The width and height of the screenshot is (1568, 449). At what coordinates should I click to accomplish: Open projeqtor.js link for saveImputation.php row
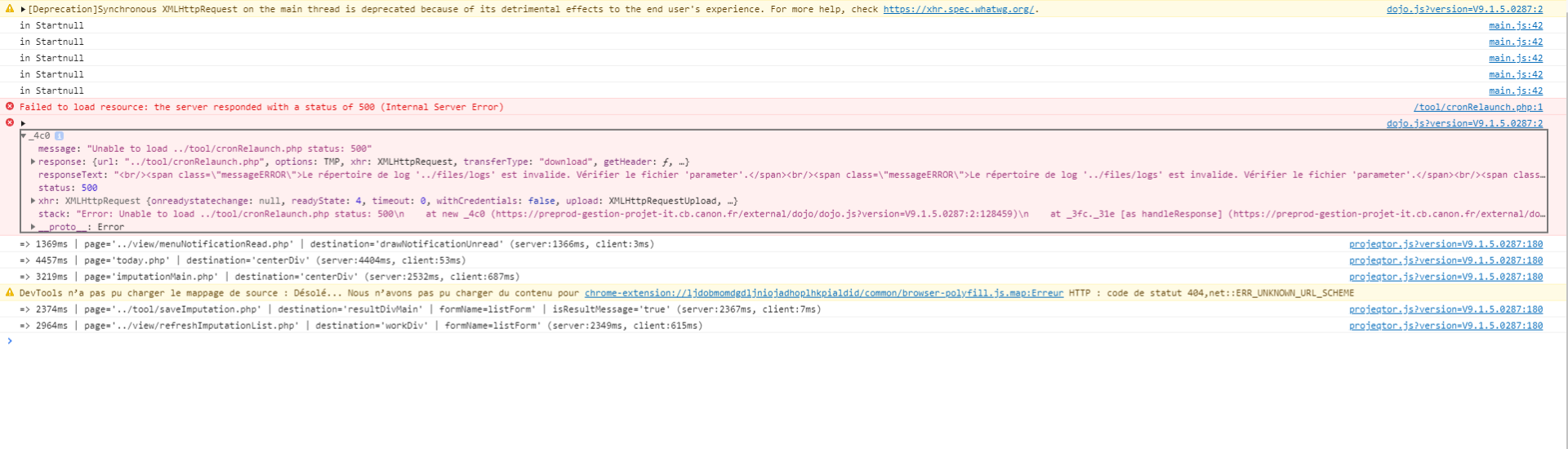(x=1445, y=309)
